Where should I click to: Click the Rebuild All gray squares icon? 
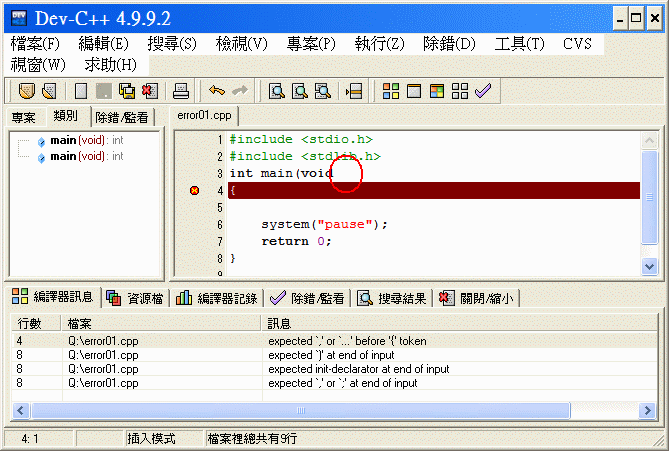(x=460, y=91)
